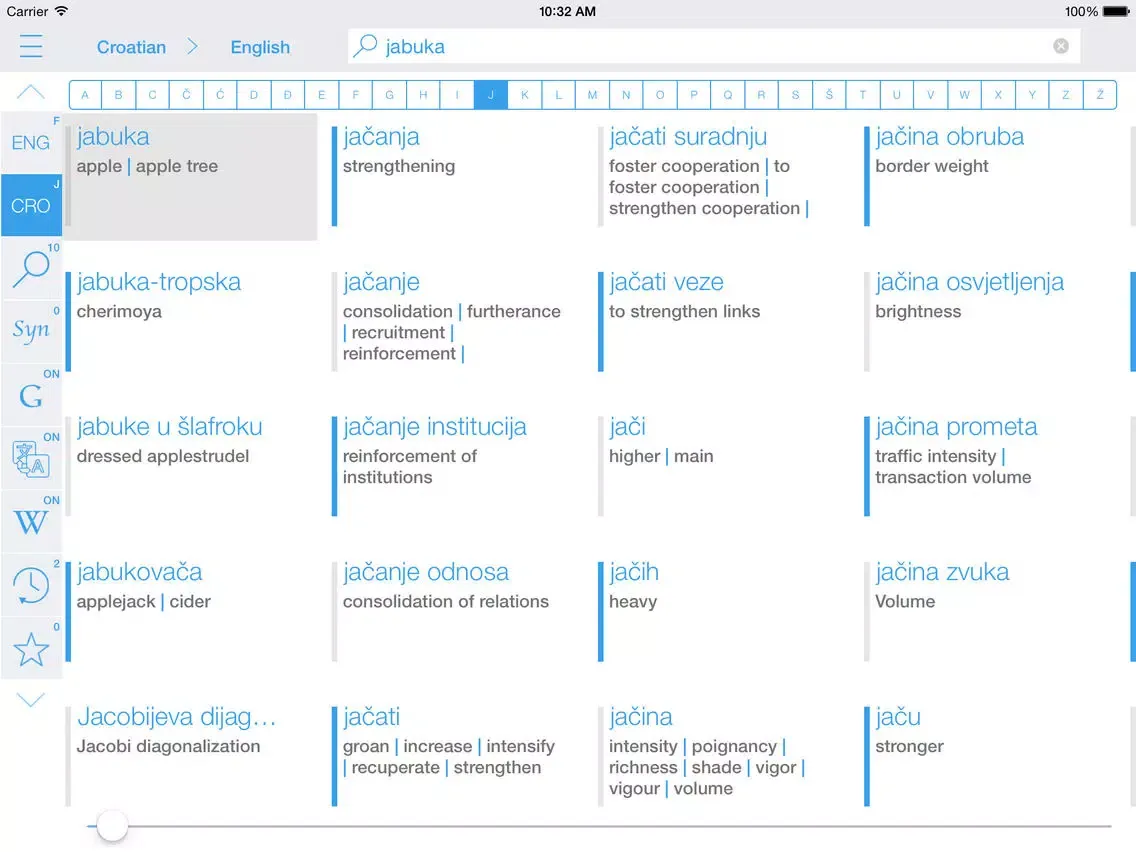Open the hamburger menu

point(31,46)
